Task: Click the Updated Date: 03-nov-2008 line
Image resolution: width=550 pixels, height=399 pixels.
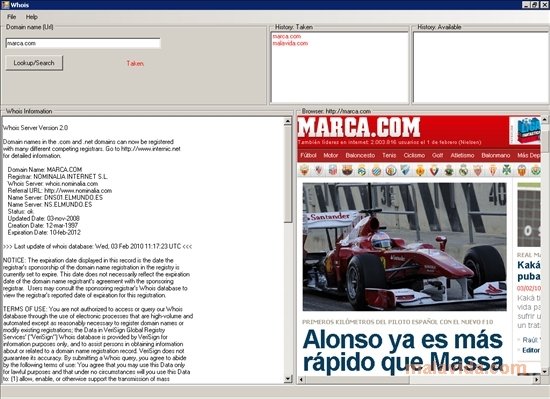Action: (43, 218)
